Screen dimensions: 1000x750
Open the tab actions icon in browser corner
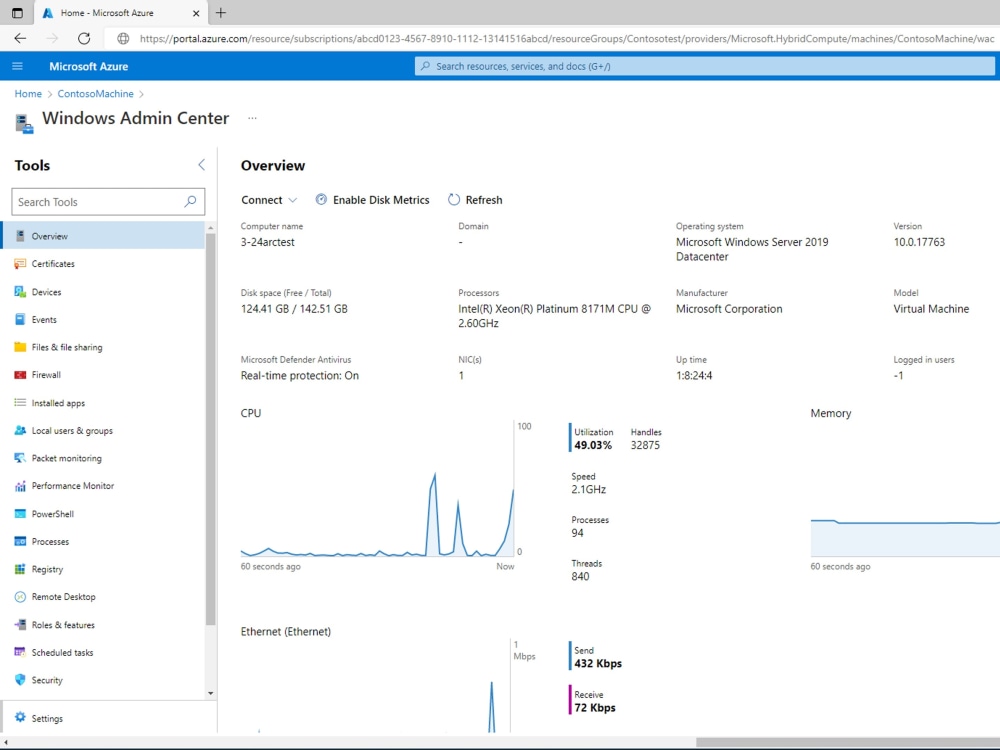[x=17, y=13]
